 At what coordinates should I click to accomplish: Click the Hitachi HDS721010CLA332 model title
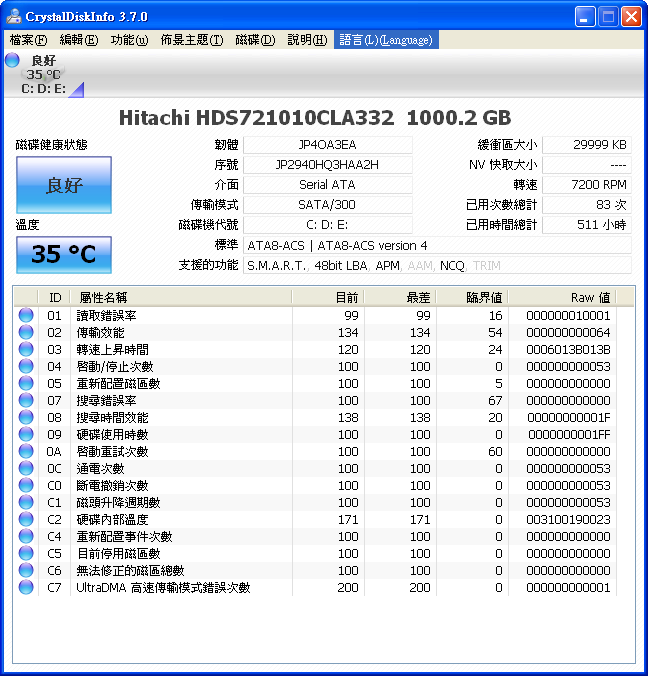(x=315, y=118)
